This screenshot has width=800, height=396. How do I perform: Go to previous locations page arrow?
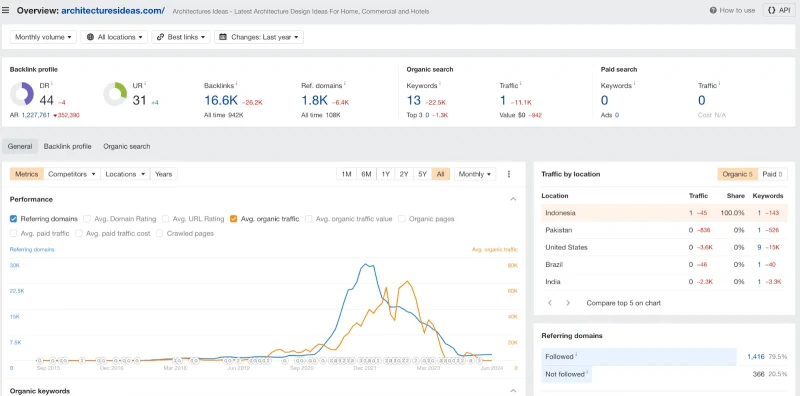(550, 303)
